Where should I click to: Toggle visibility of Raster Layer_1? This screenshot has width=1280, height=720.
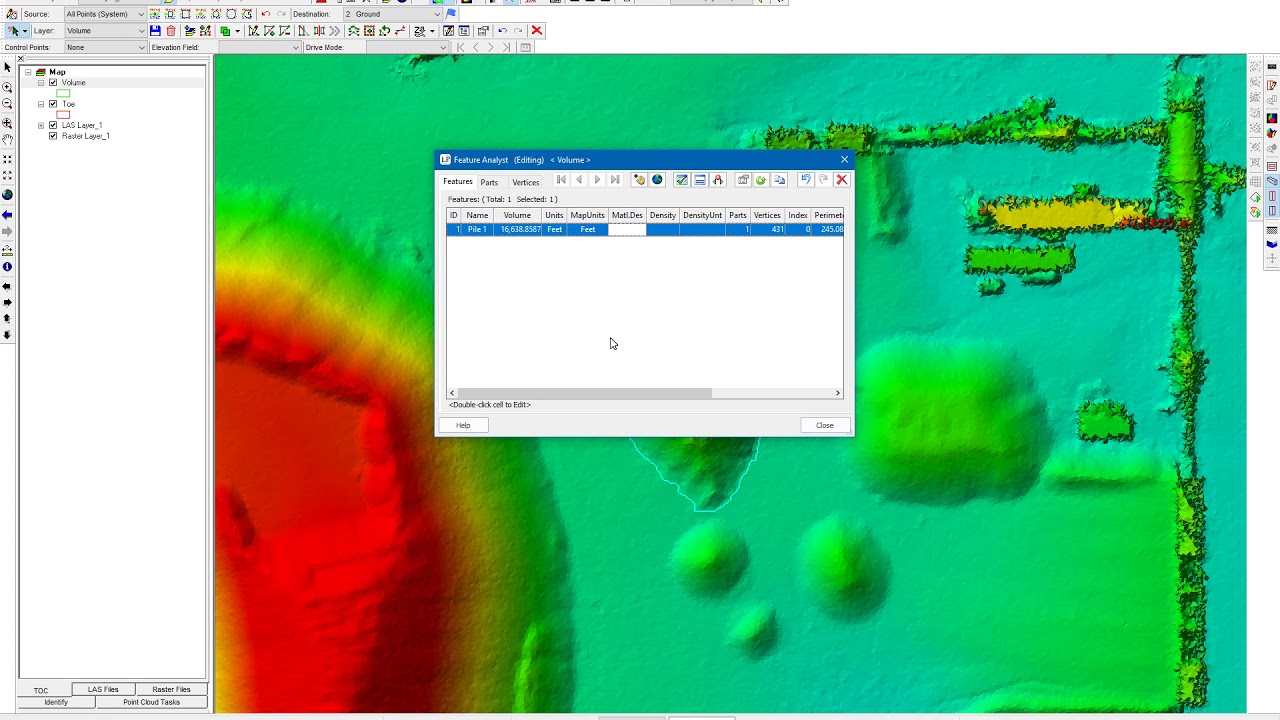pos(53,136)
